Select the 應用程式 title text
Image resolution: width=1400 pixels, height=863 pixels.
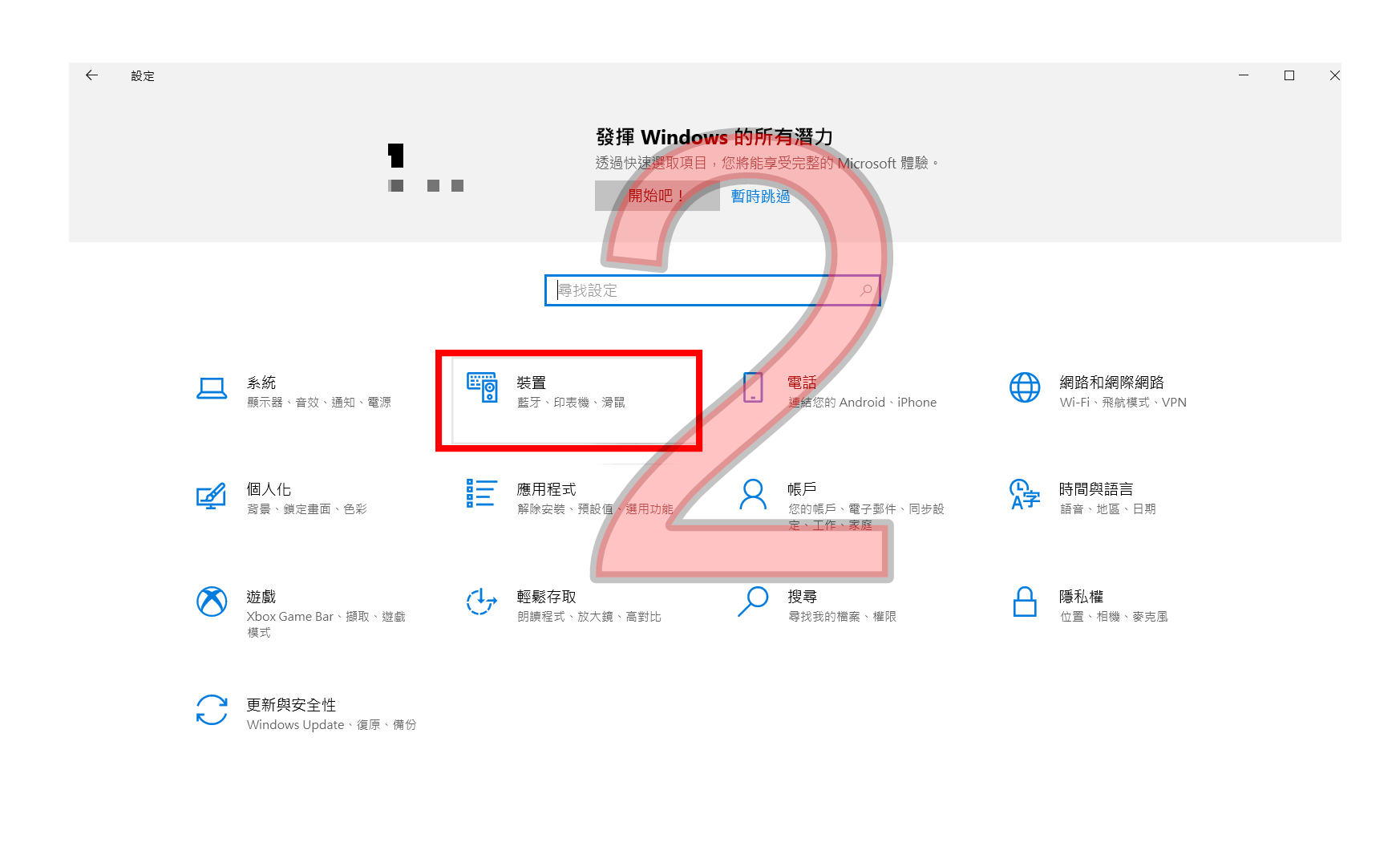tap(547, 489)
